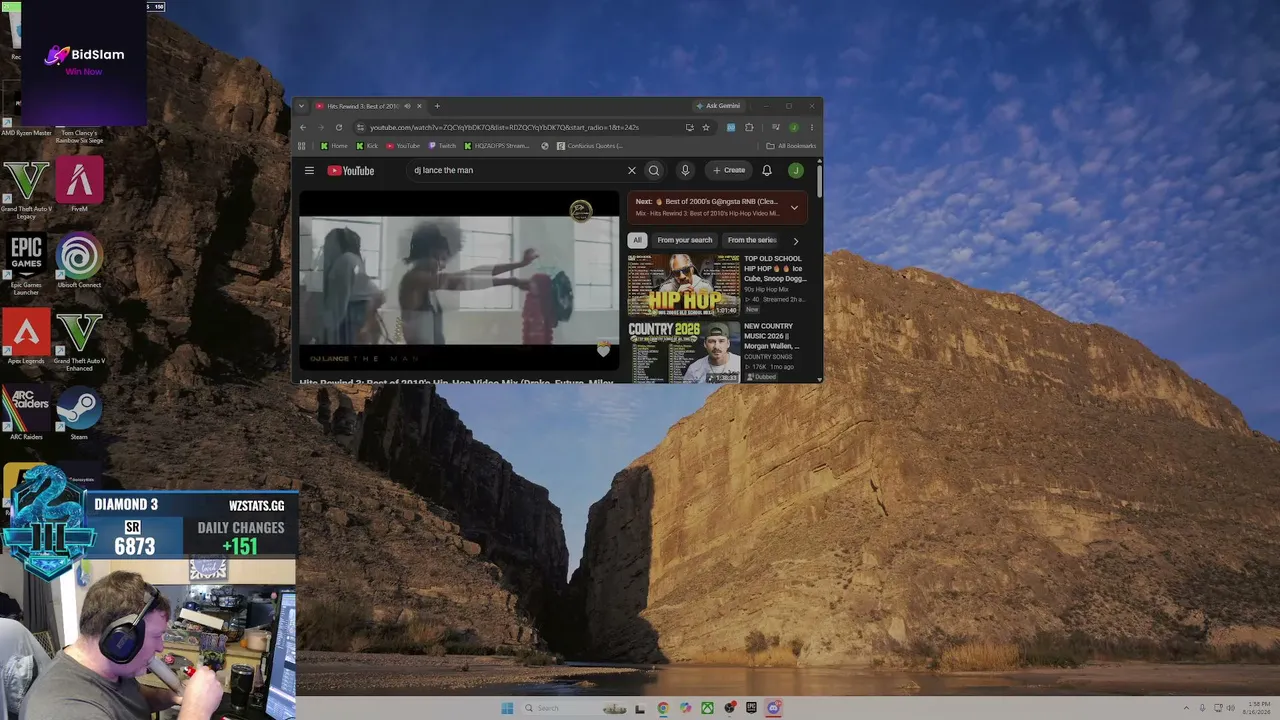
Task: Select the Apex Legends desktop shortcut
Action: coord(26,338)
